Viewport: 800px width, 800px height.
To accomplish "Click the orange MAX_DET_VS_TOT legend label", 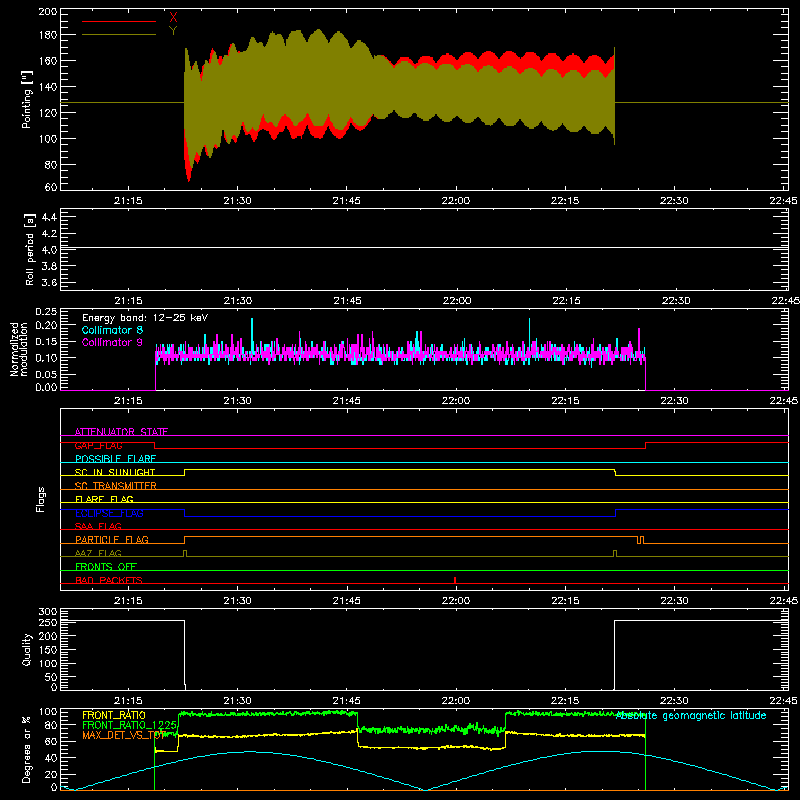I will (x=124, y=735).
